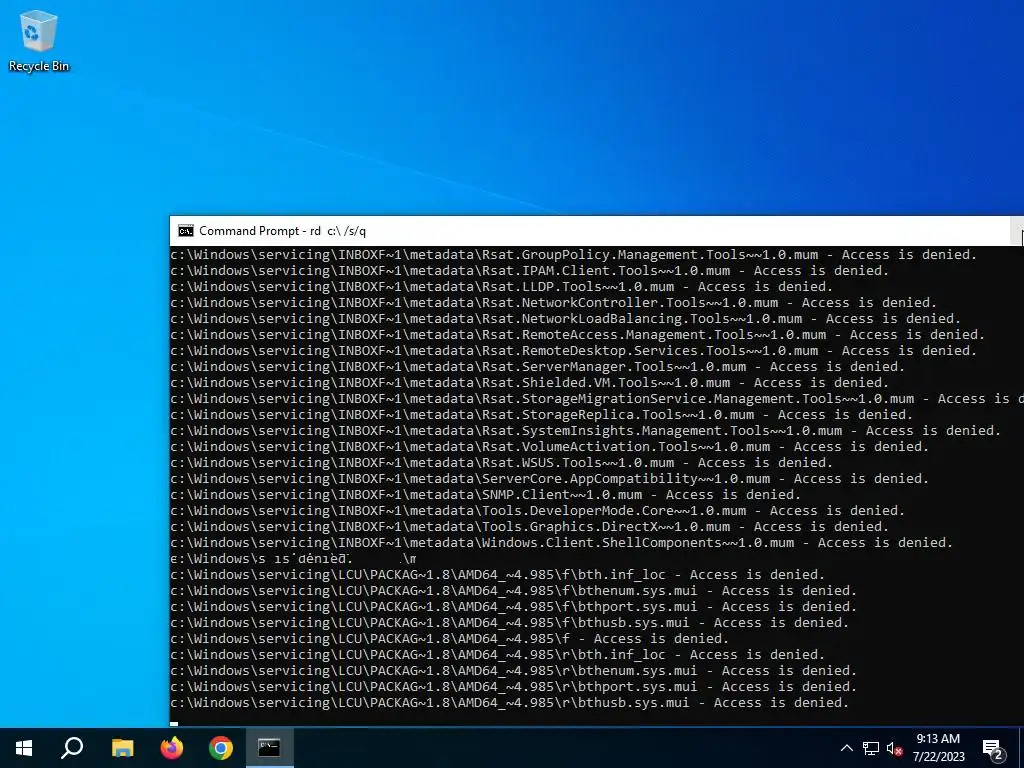This screenshot has width=1024, height=768.
Task: Click the line with Tools.Graphics.DirectX
Action: (x=530, y=526)
